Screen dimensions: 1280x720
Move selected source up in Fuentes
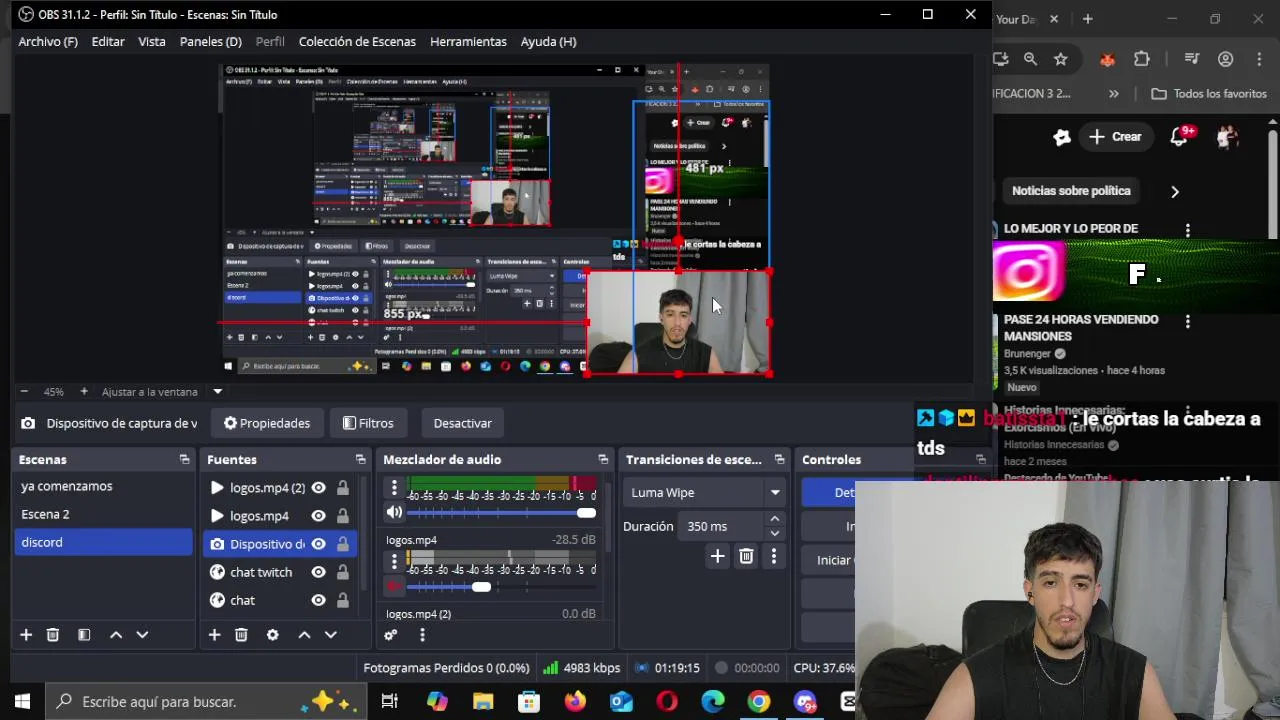pos(304,635)
